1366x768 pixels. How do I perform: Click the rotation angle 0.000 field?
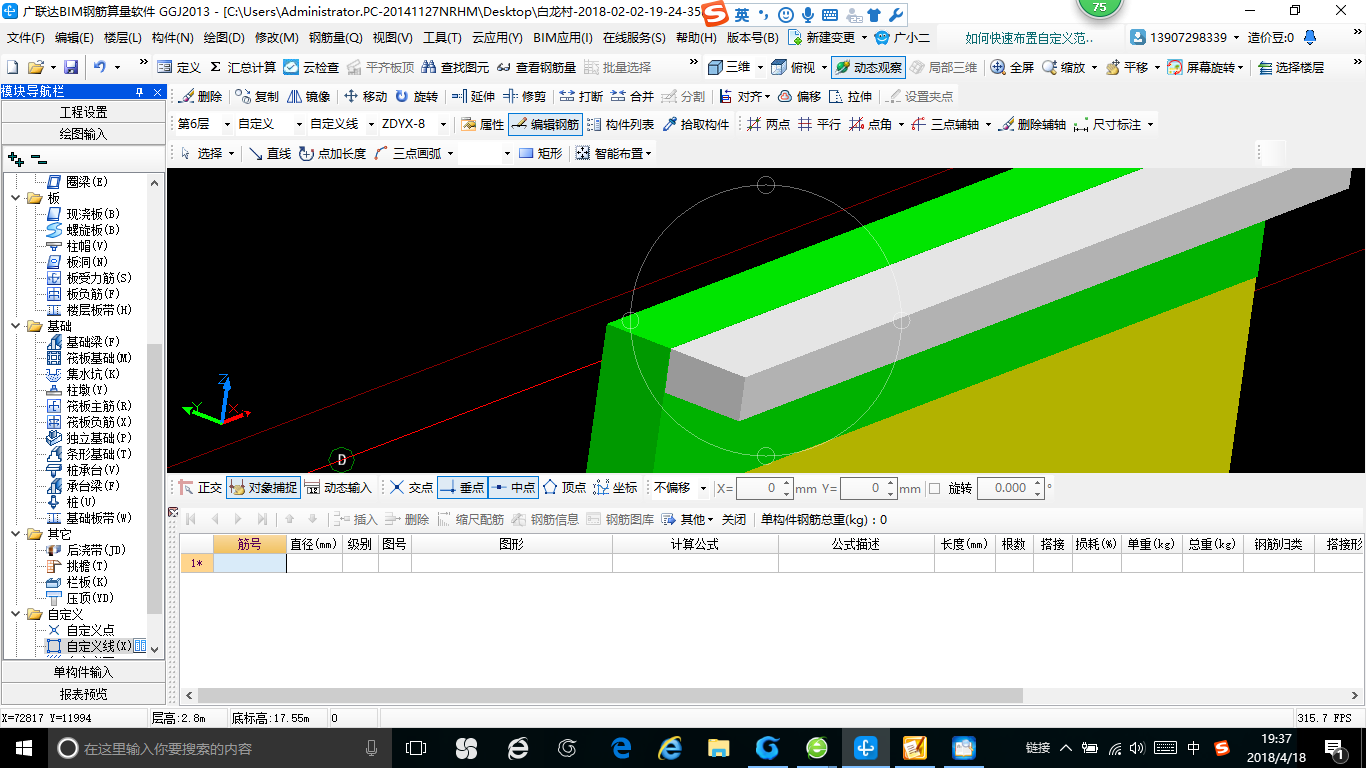(x=1010, y=488)
